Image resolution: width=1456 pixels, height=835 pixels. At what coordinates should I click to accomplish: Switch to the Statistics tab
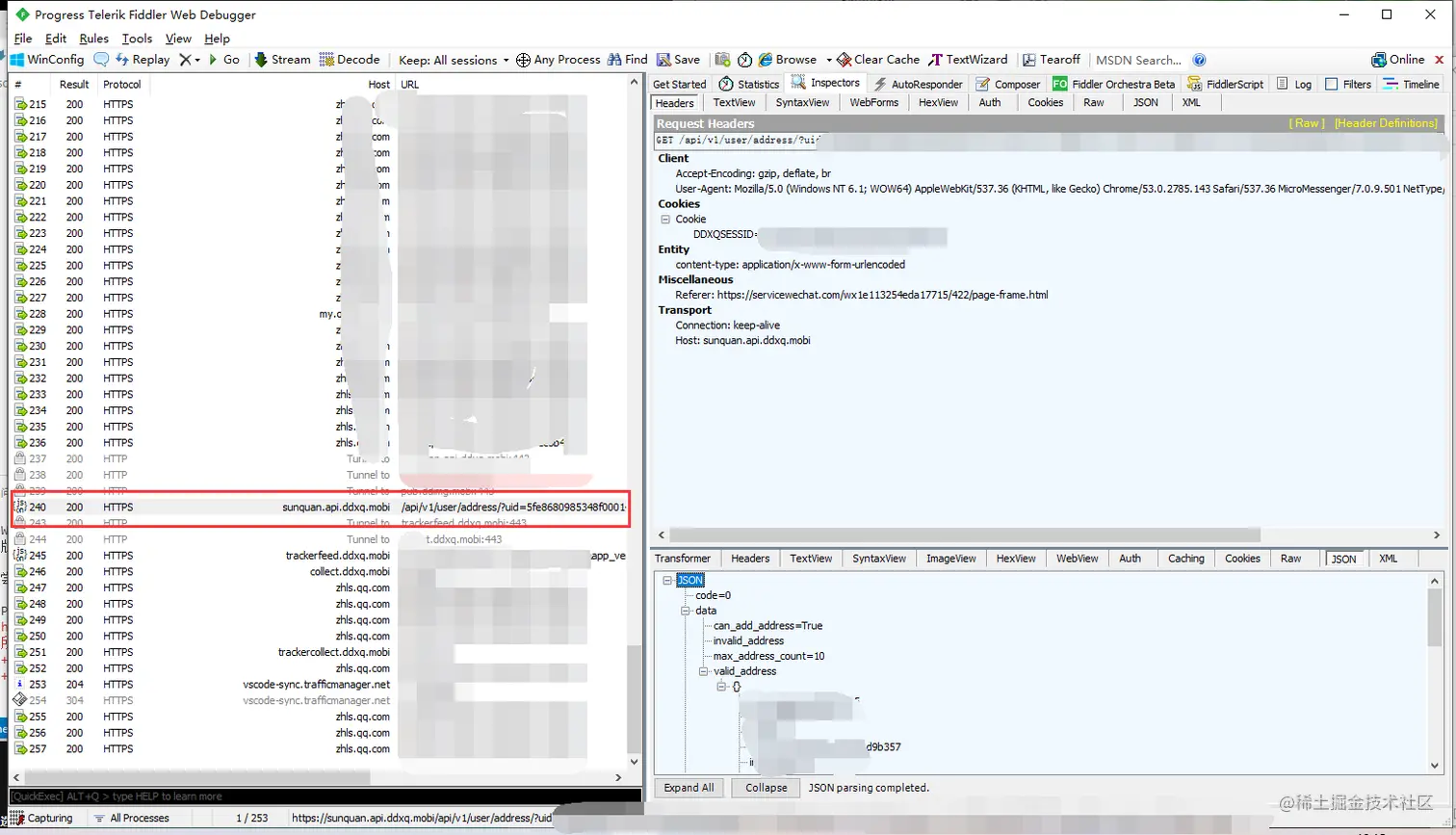[x=749, y=84]
